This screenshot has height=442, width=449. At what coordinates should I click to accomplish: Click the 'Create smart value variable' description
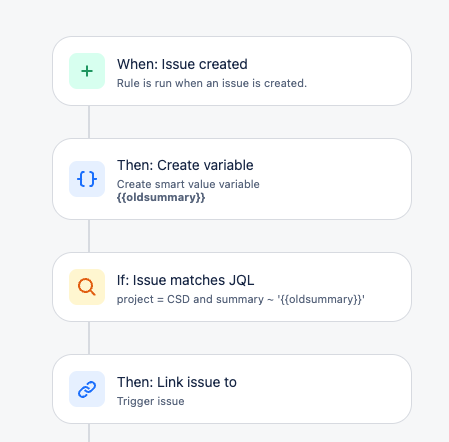pyautogui.click(x=188, y=184)
